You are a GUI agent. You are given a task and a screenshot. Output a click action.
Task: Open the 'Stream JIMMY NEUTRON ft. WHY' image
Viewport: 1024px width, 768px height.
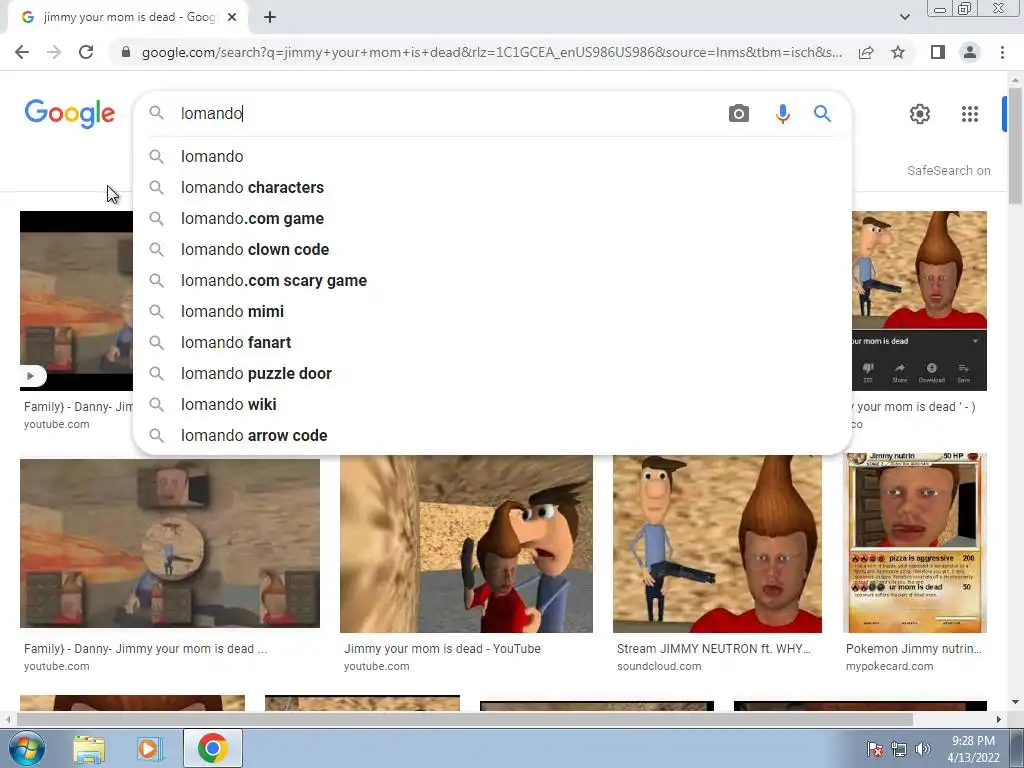(717, 543)
